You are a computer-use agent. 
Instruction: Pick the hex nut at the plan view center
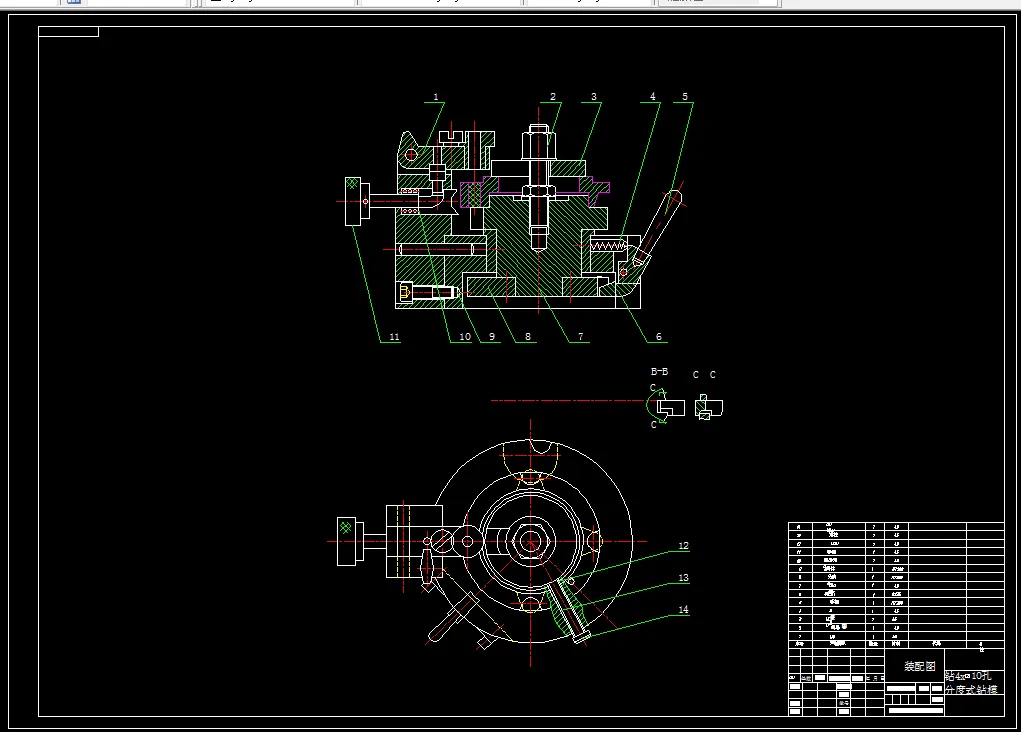click(x=531, y=541)
